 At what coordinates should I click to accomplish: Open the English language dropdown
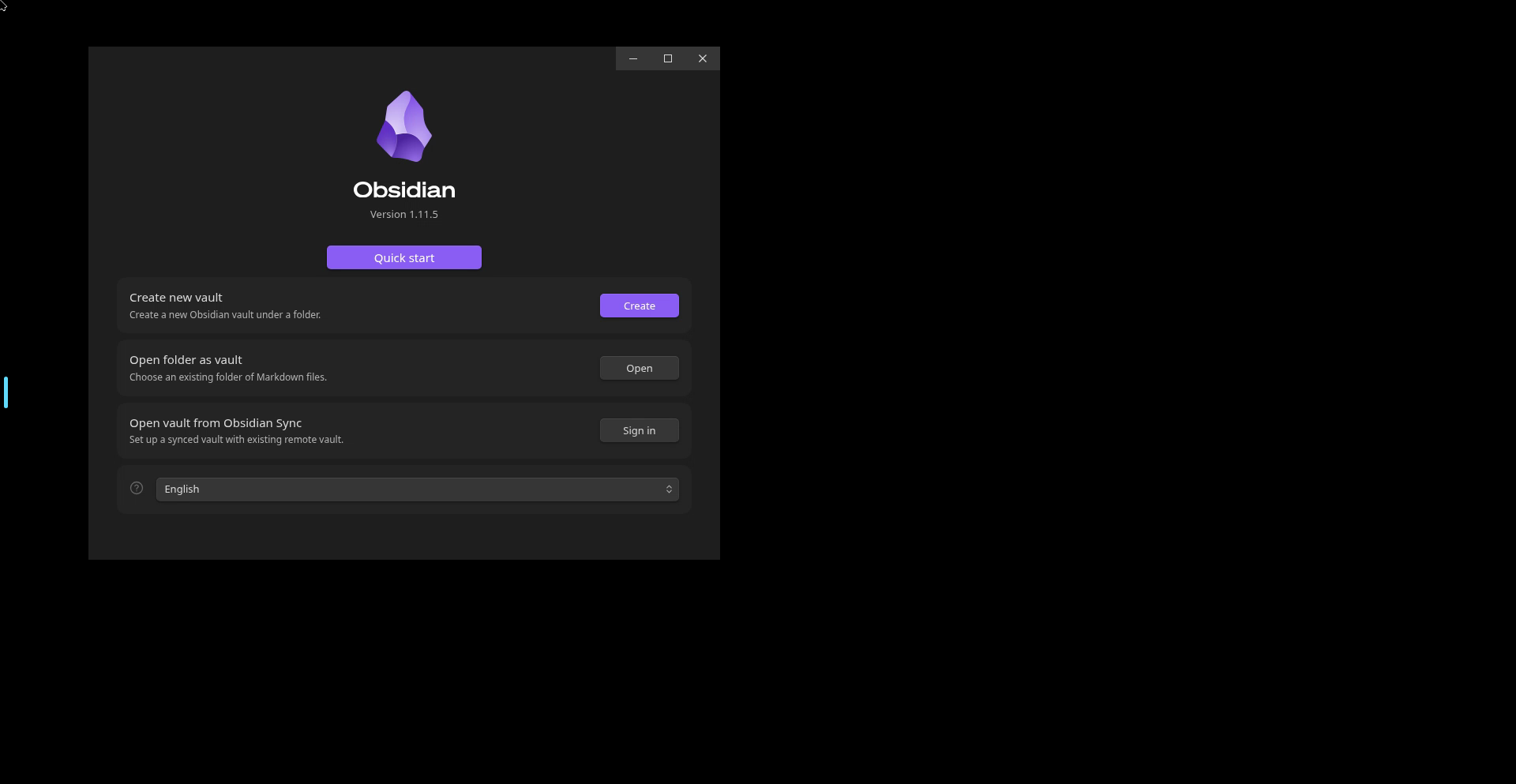point(418,489)
